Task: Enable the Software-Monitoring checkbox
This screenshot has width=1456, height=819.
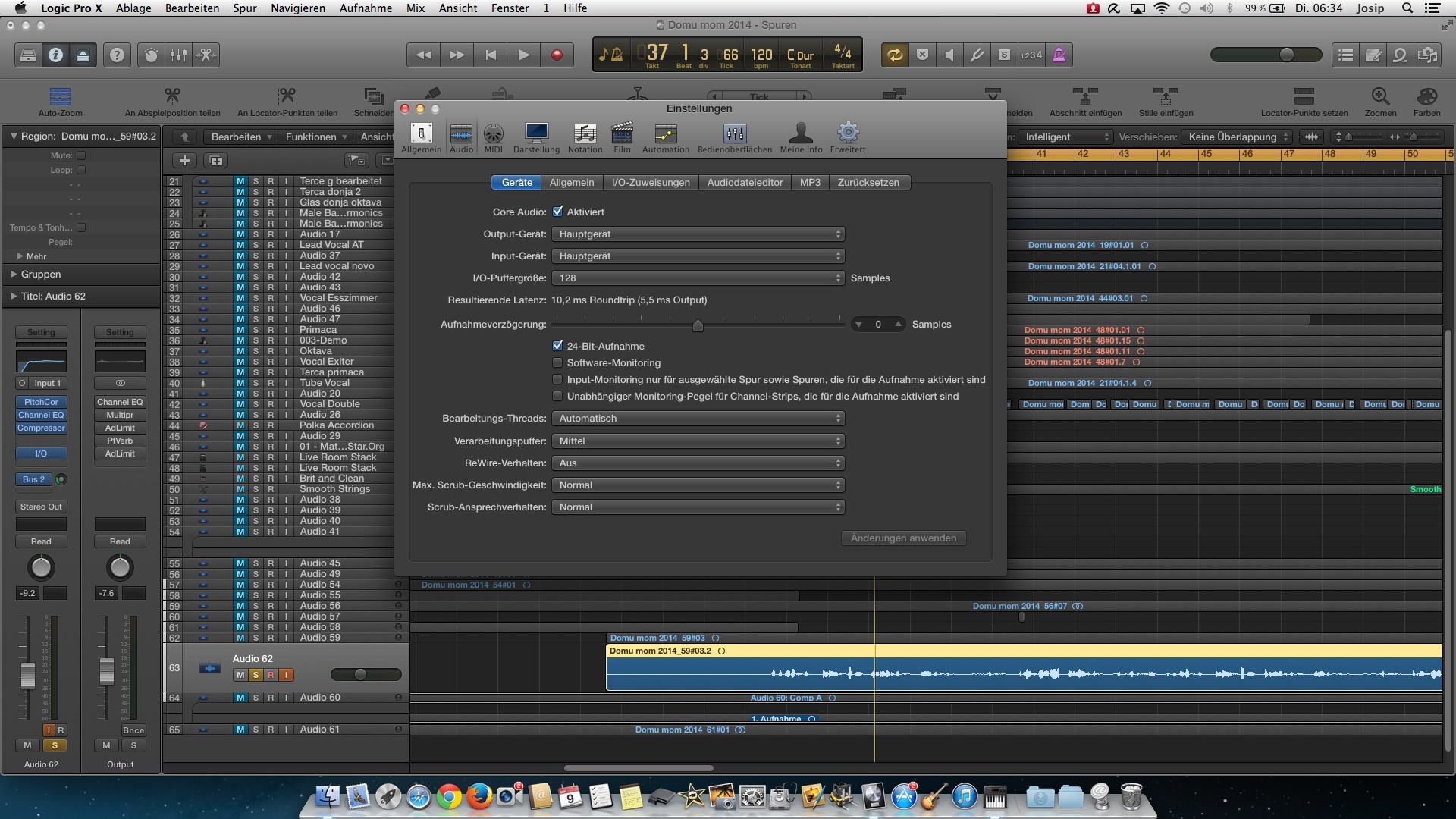Action: (x=557, y=362)
